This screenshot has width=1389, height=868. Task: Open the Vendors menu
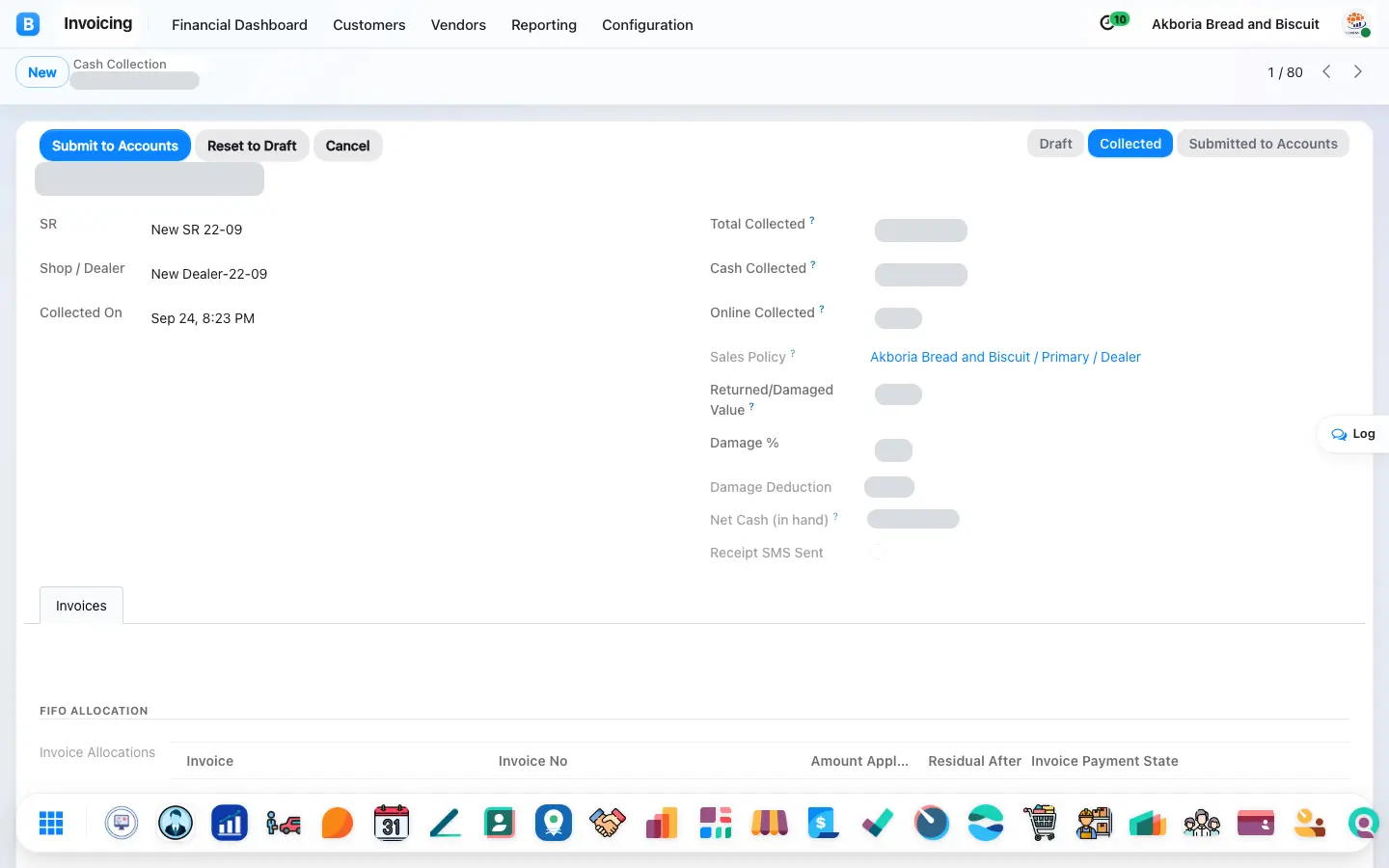[x=458, y=25]
